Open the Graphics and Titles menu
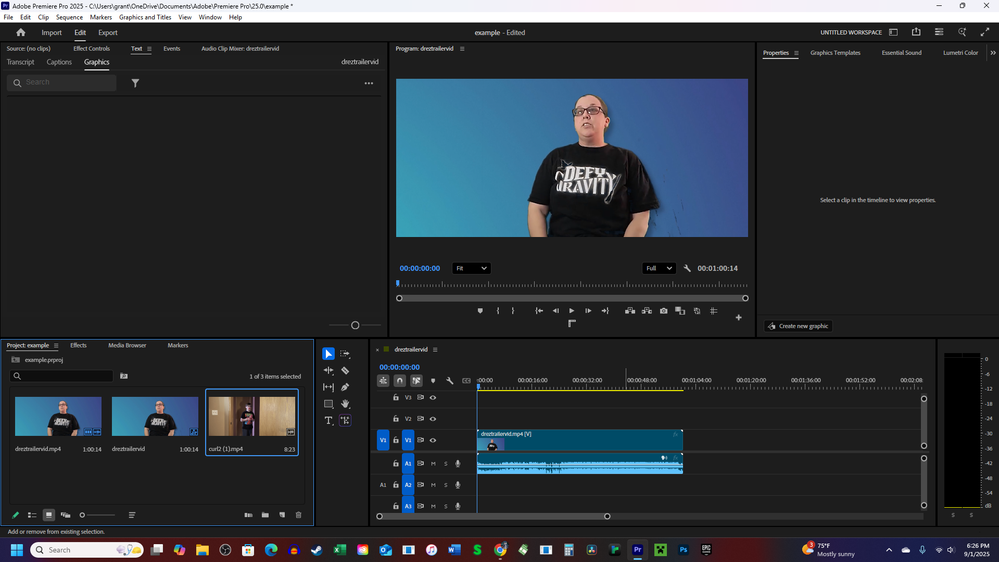 145,17
